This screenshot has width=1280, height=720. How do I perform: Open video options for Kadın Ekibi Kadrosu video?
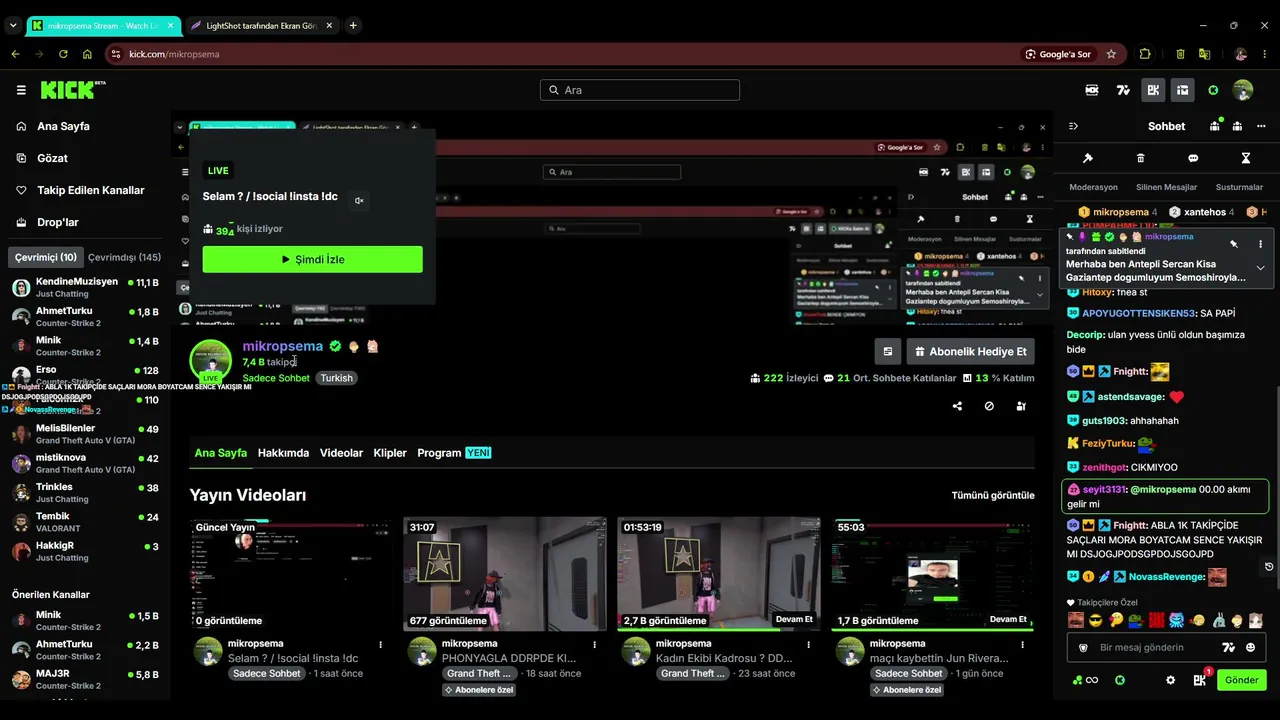(x=808, y=645)
